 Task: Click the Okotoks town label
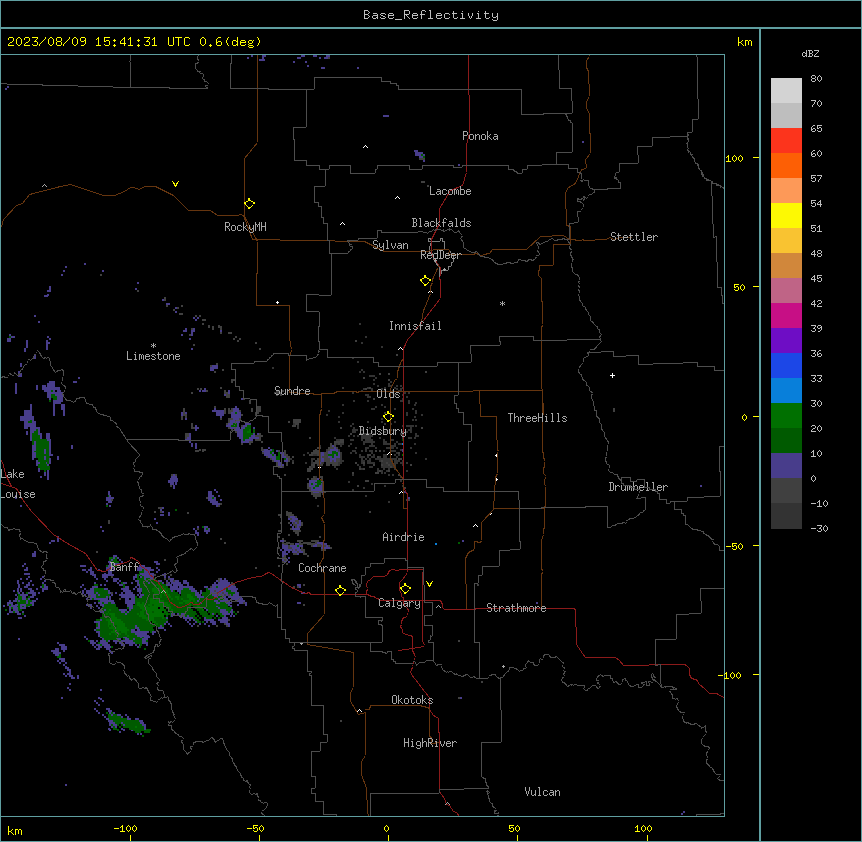pos(412,700)
